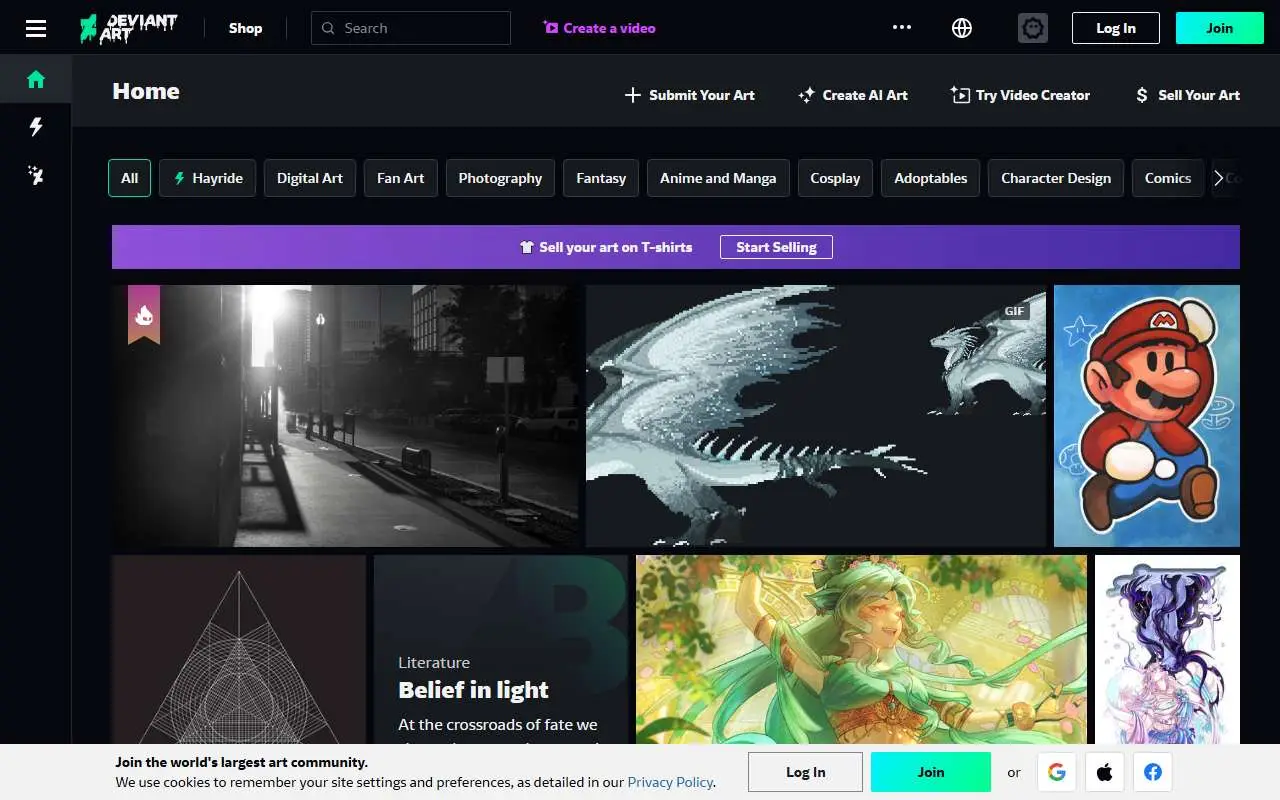Sign in with the Apple icon
Screen dimensions: 1280x800
pyautogui.click(x=1105, y=772)
